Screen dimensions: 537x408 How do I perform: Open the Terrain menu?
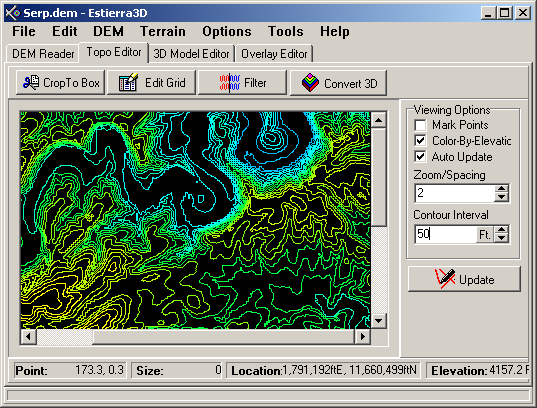tap(163, 32)
